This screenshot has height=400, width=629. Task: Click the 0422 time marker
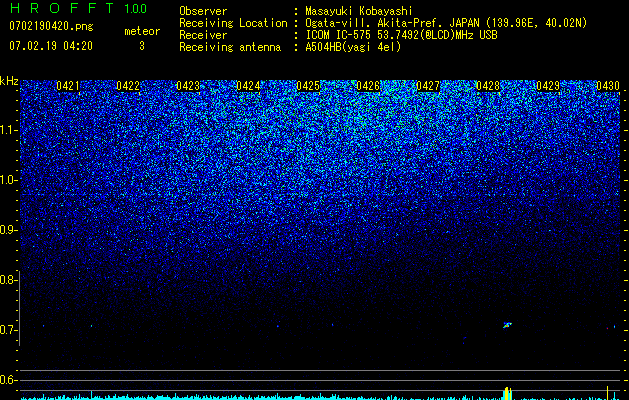pos(128,86)
